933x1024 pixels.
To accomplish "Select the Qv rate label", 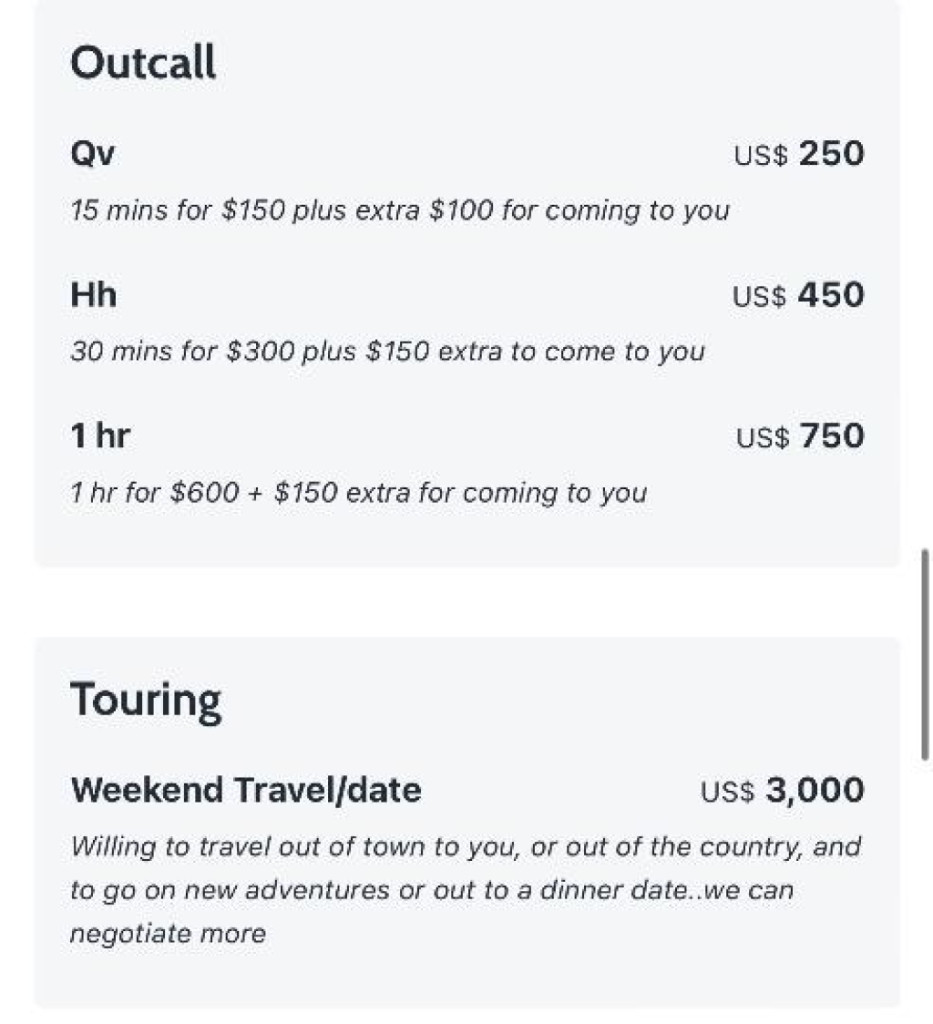I will [x=92, y=154].
